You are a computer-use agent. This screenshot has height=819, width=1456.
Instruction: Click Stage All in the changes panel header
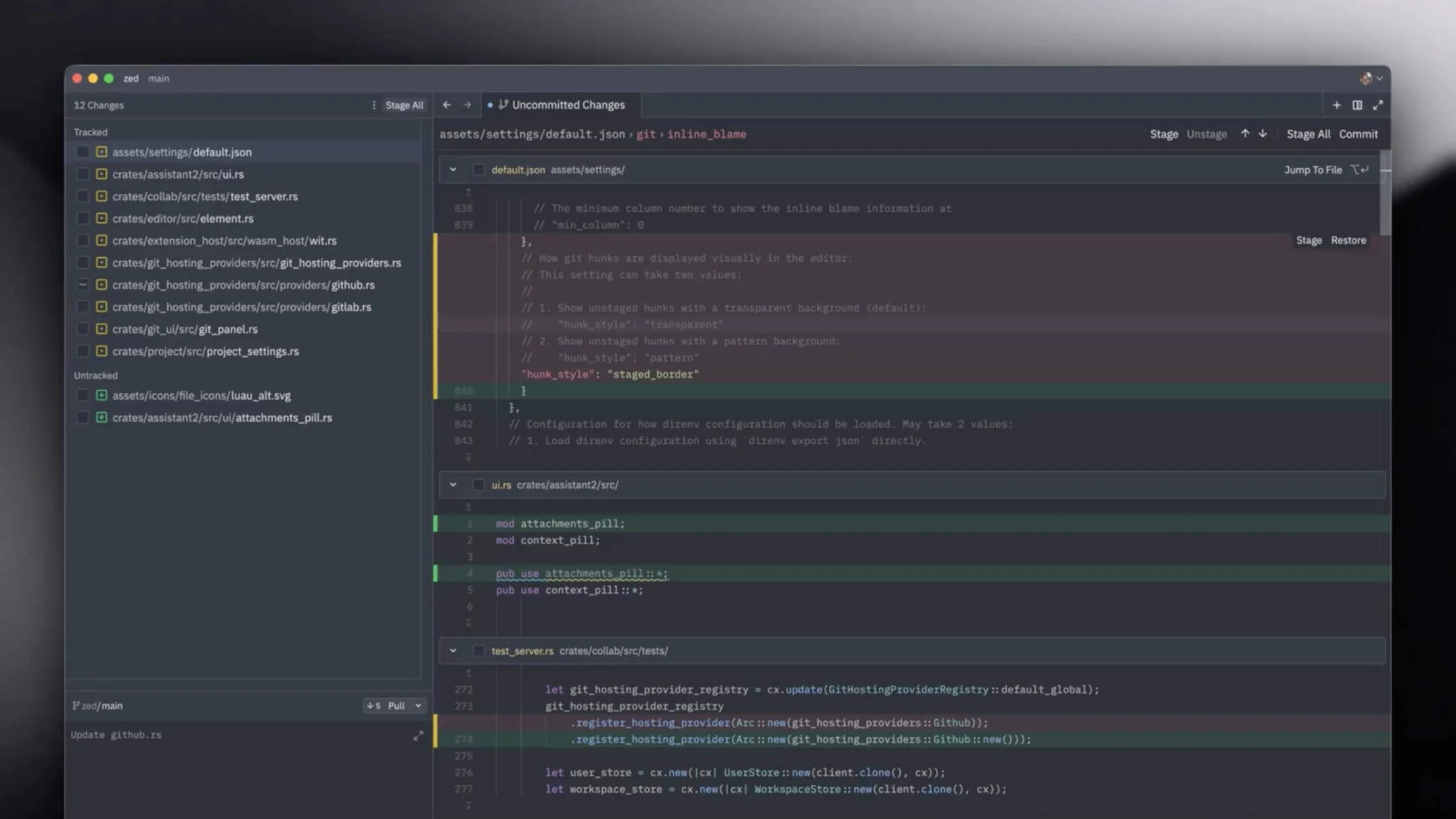click(x=404, y=105)
